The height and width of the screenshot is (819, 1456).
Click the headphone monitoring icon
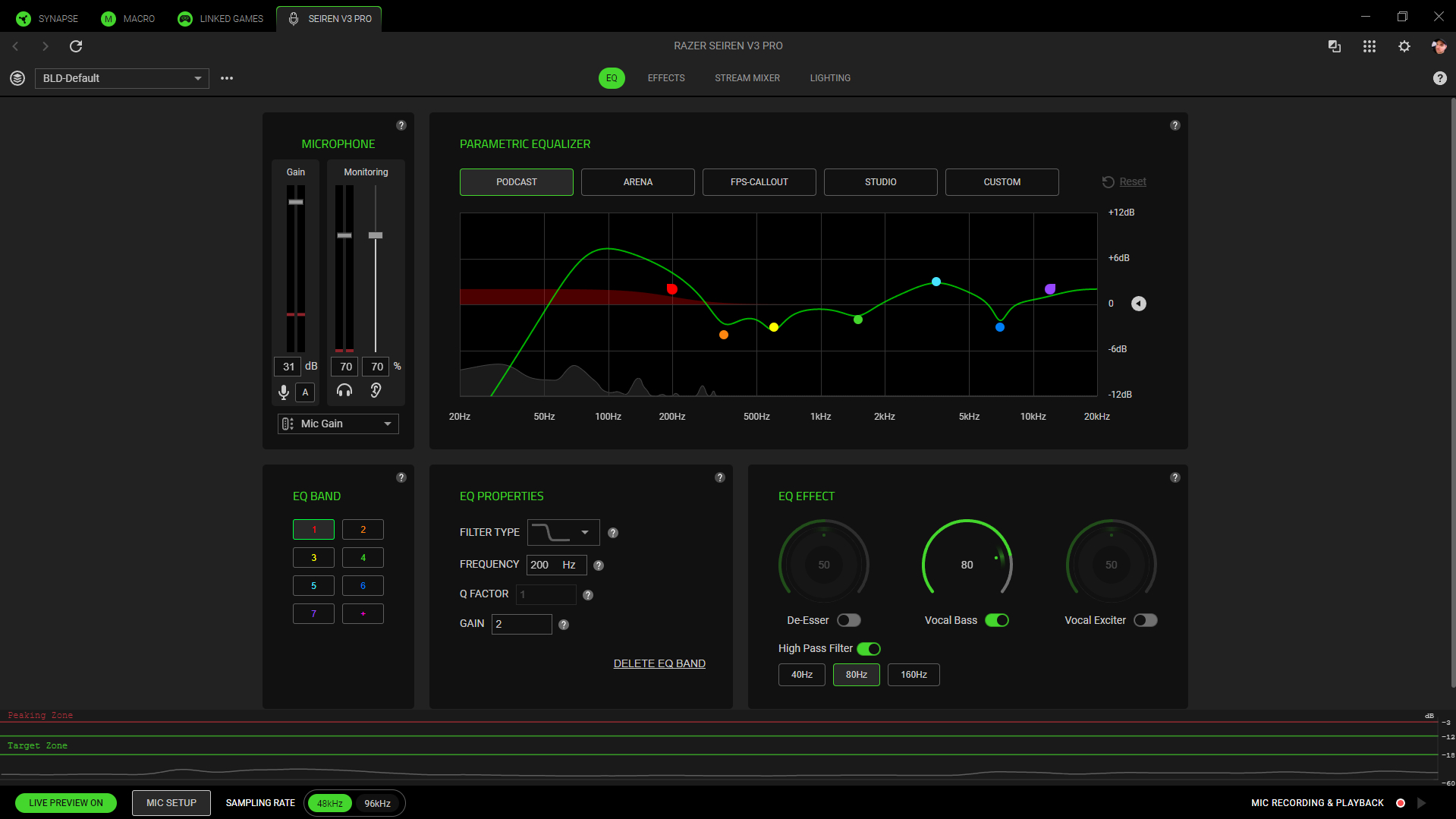click(x=344, y=390)
